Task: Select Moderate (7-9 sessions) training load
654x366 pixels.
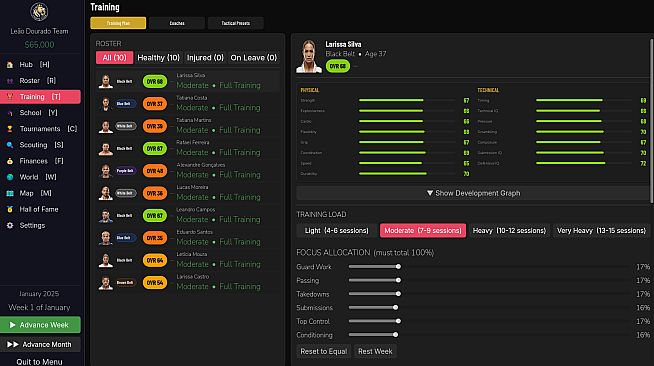Action: pyautogui.click(x=423, y=231)
